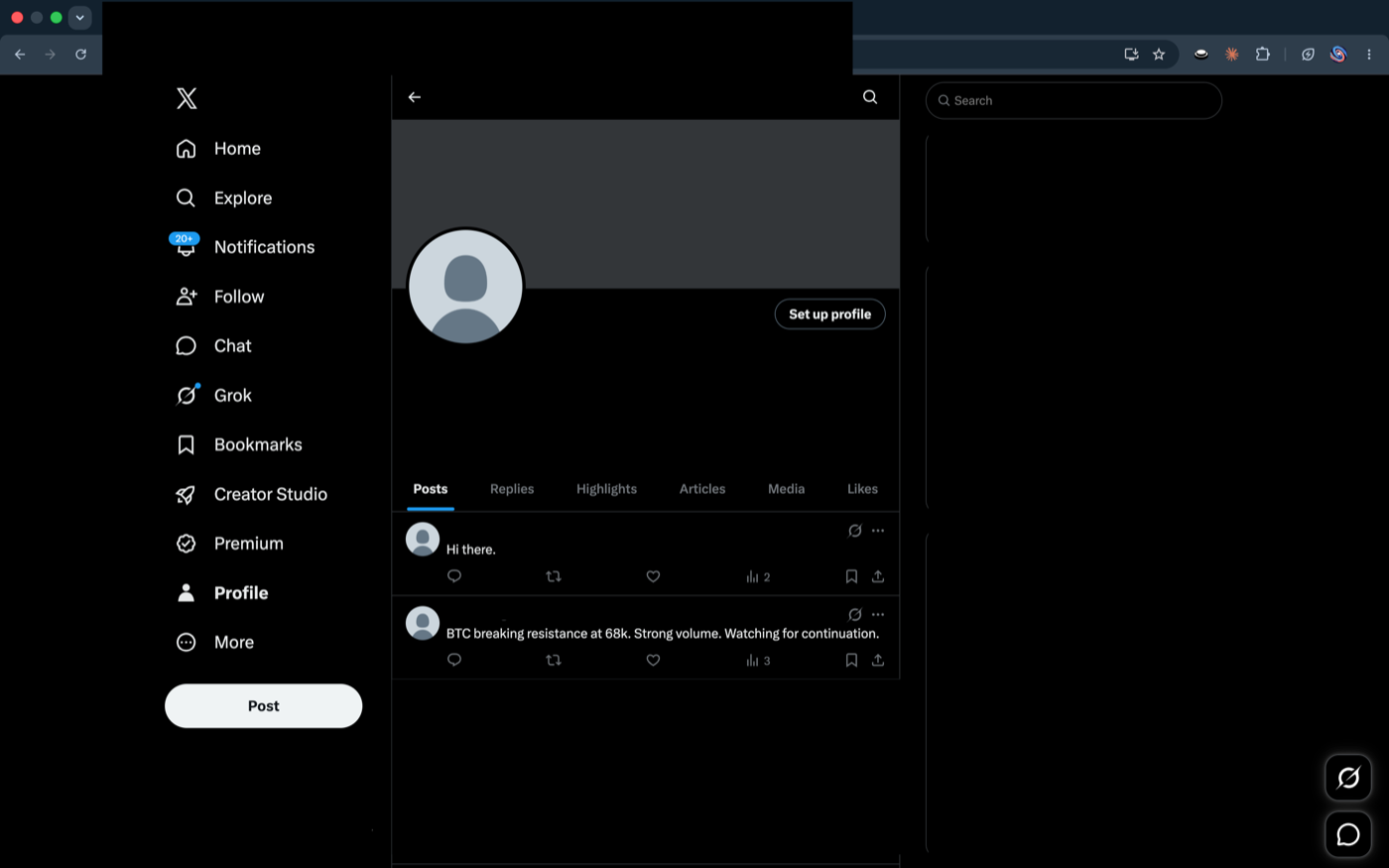Switch to the Likes tab

[x=862, y=489]
